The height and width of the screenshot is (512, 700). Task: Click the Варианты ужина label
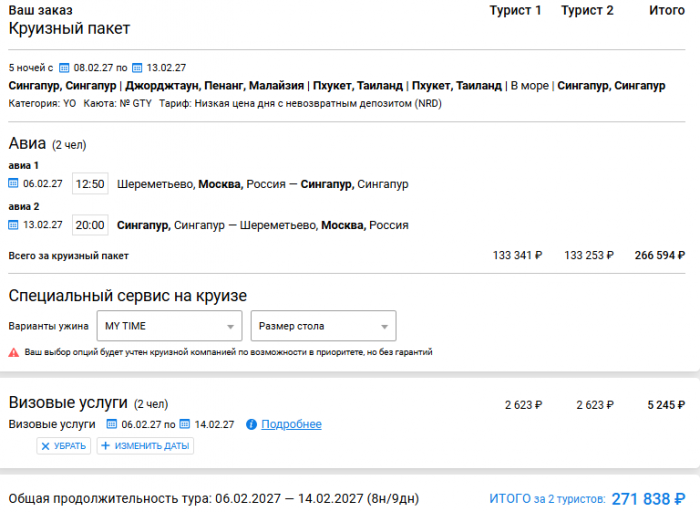[48, 326]
